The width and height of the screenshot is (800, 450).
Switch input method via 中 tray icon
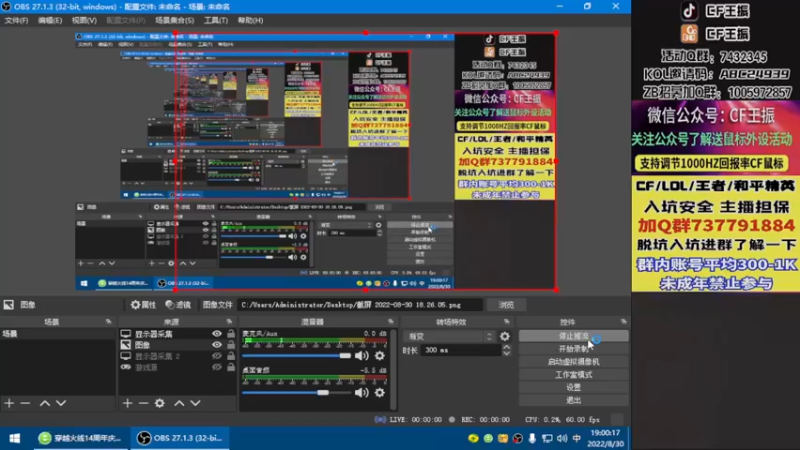577,438
